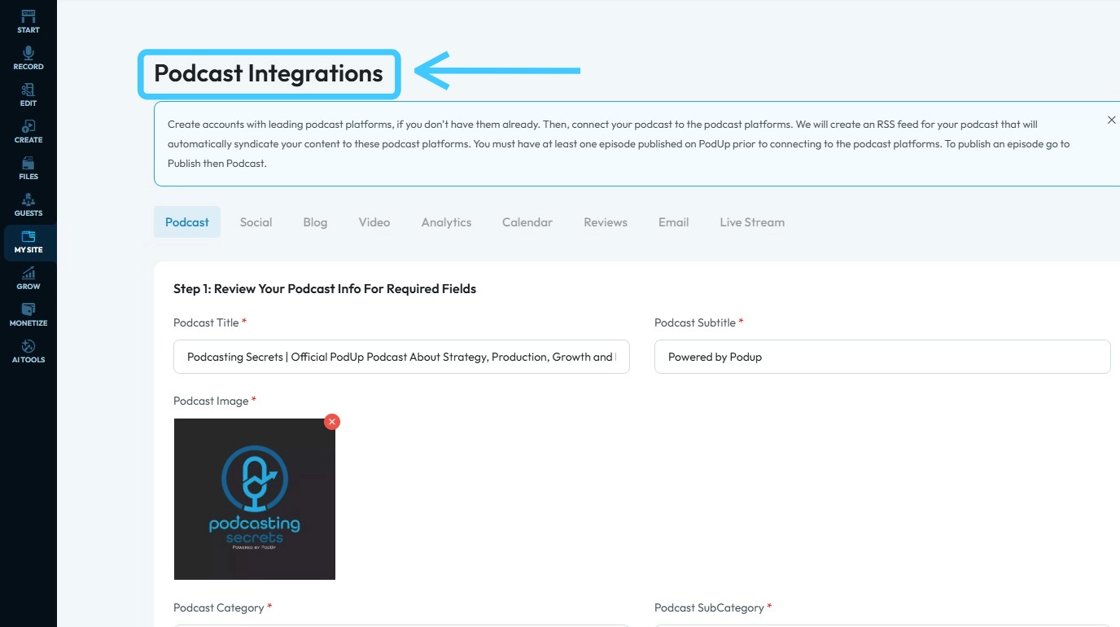
Task: Open the Start section in sidebar
Action: tap(28, 21)
